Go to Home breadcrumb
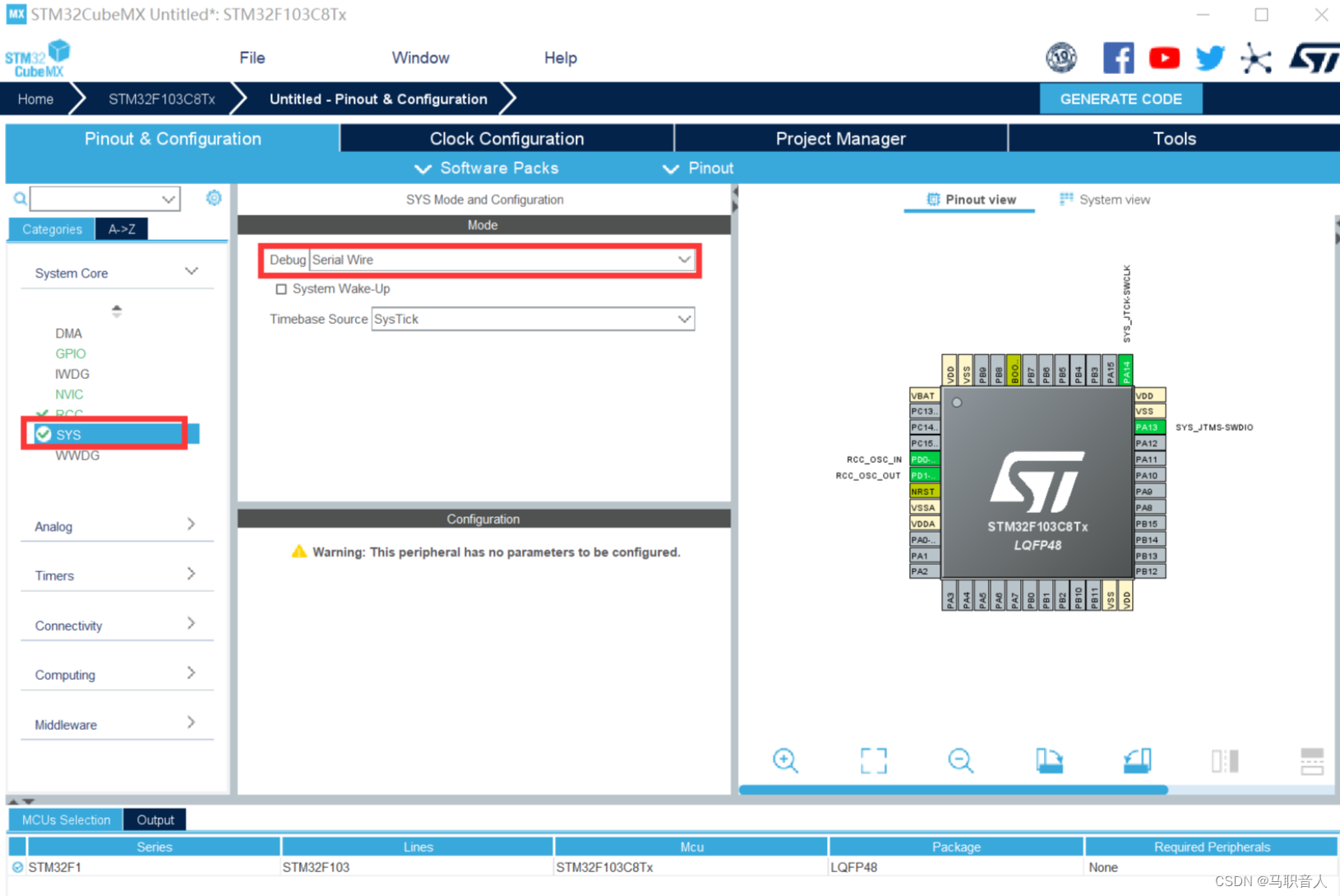This screenshot has width=1340, height=896. tap(35, 99)
